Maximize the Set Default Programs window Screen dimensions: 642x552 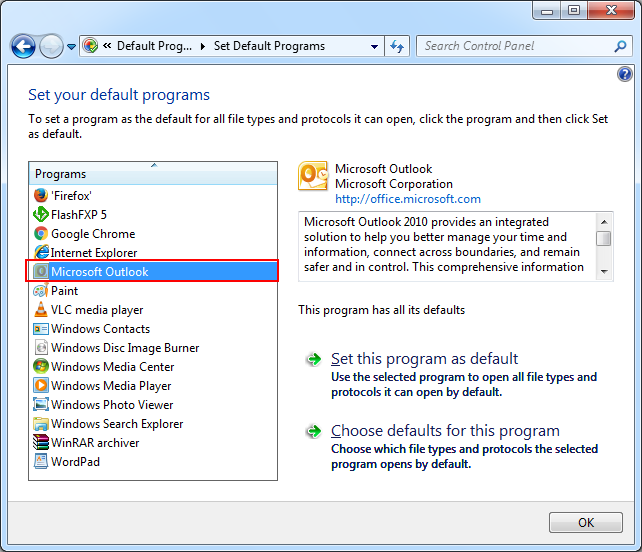pos(574,11)
